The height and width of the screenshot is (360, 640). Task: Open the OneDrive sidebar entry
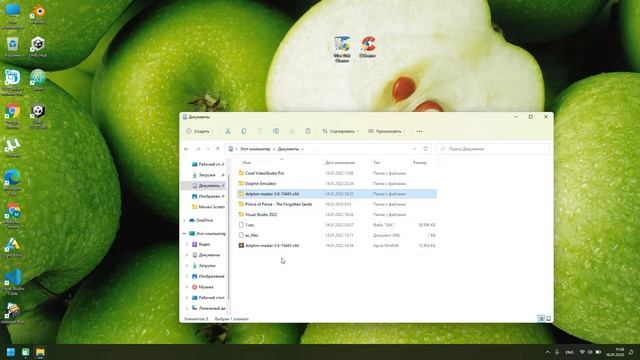pos(201,220)
